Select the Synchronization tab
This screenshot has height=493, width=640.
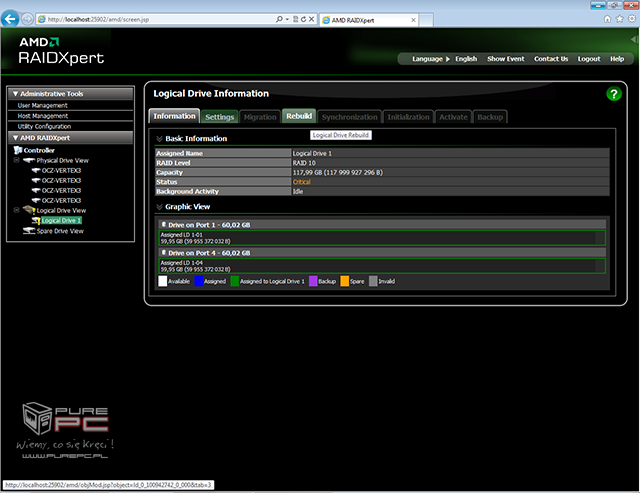coord(349,117)
